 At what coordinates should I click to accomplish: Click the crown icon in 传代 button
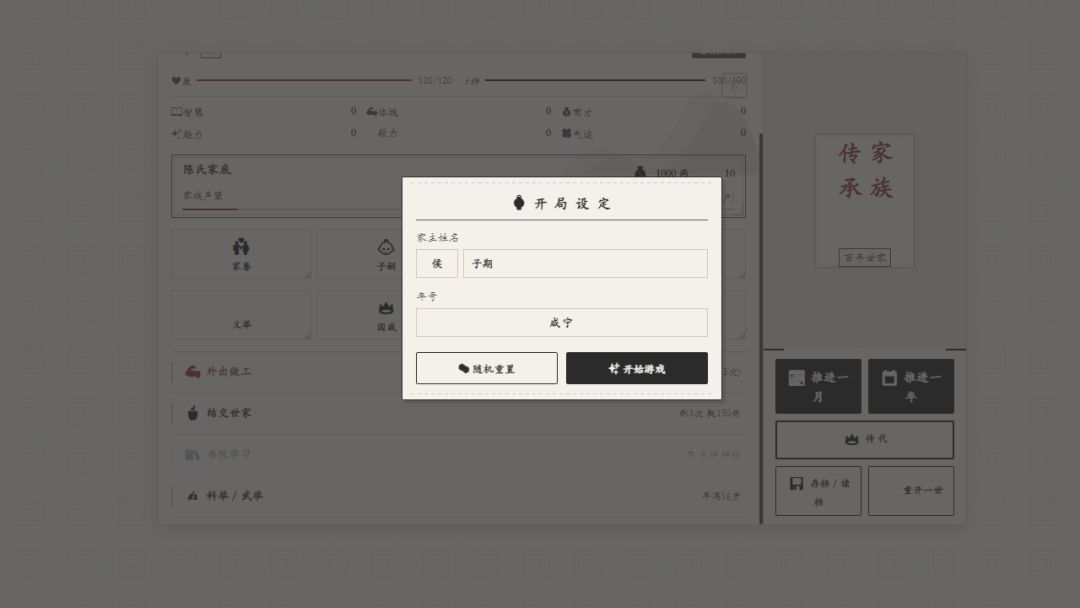click(x=852, y=439)
